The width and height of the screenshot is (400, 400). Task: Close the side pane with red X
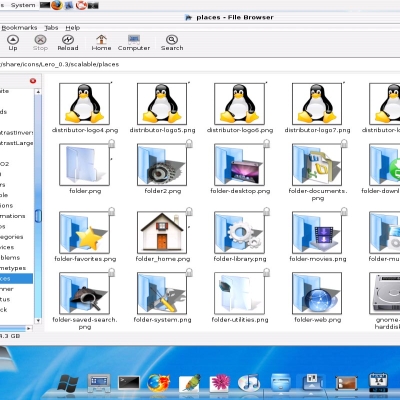coord(33,81)
